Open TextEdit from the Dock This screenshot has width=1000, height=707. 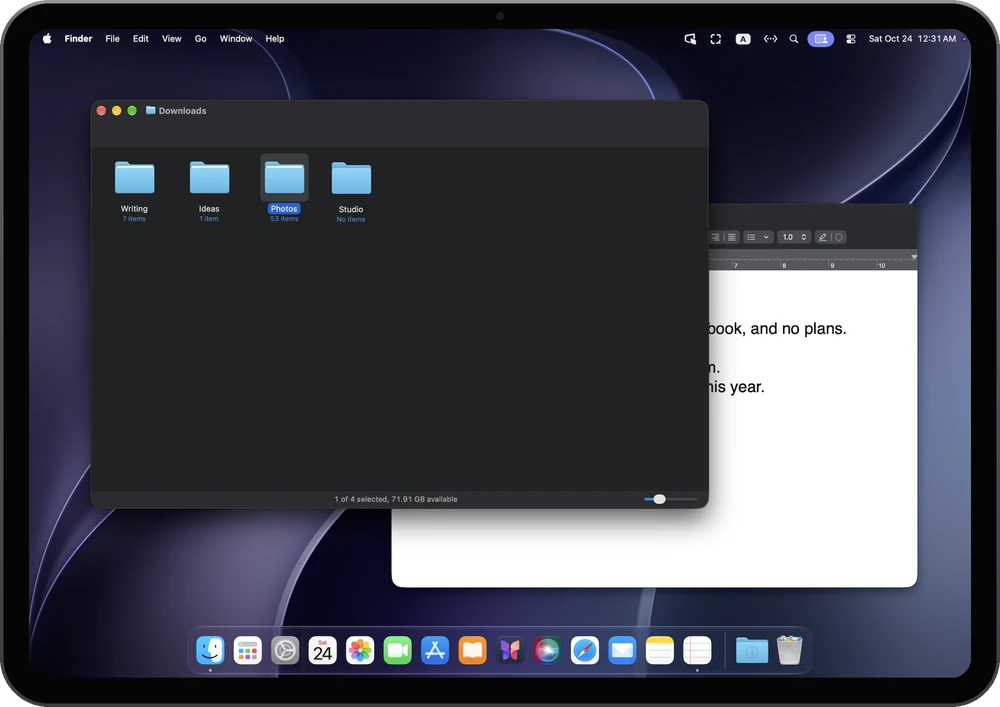697,650
